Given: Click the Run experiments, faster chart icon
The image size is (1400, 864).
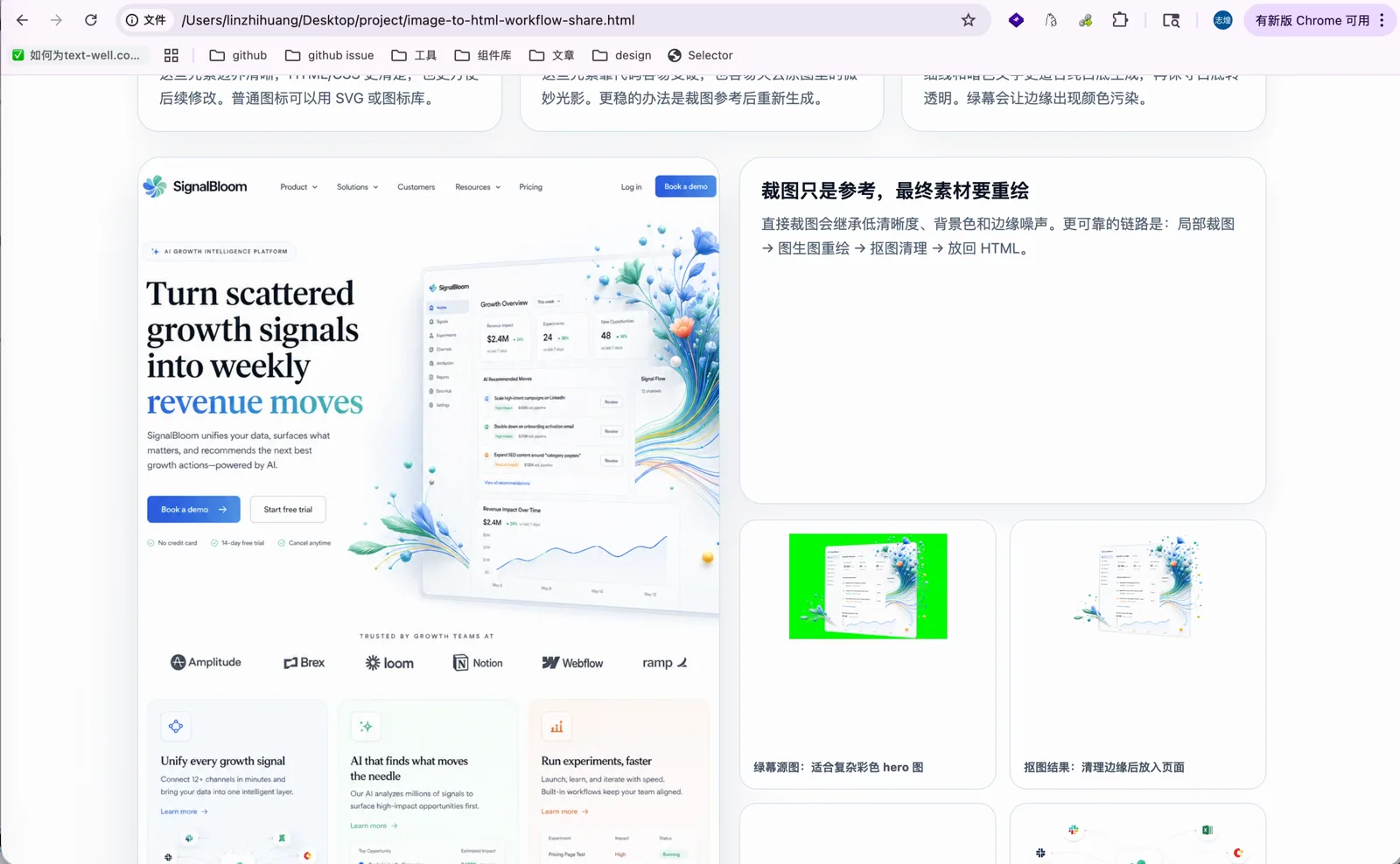Looking at the screenshot, I should (556, 727).
